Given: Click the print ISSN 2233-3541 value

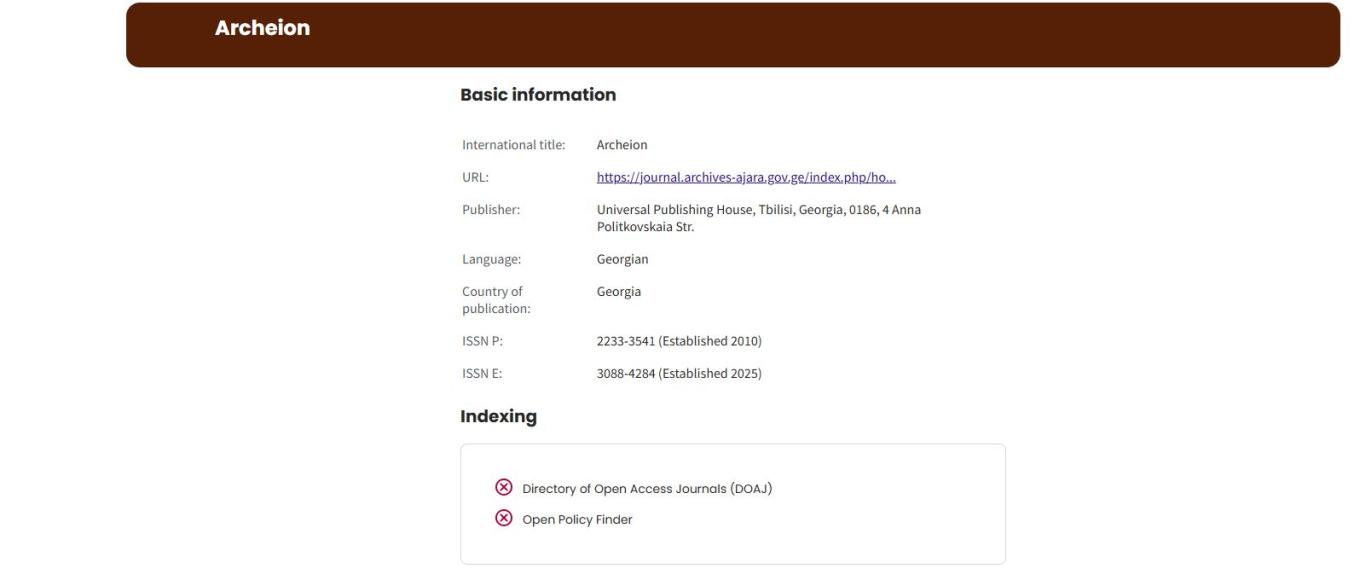Looking at the screenshot, I should point(678,341).
